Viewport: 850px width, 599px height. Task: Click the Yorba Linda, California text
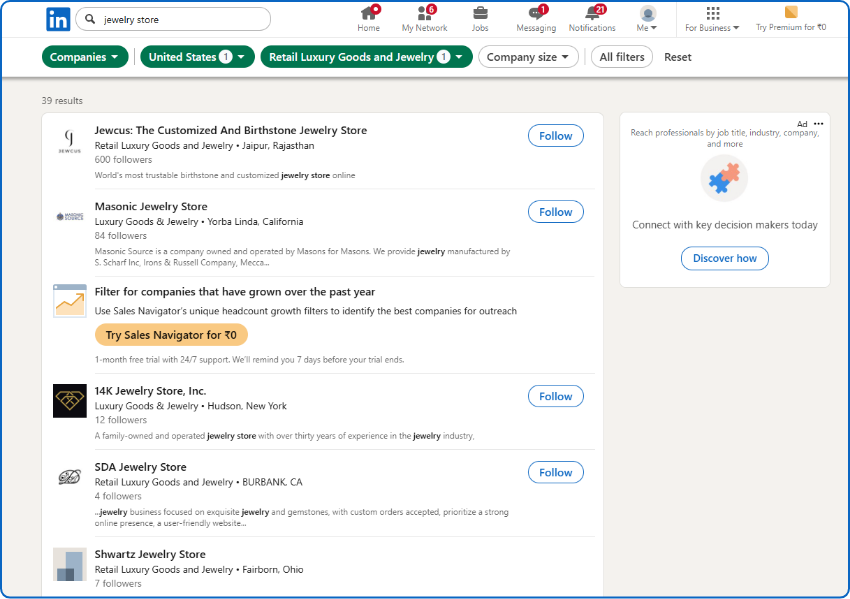point(255,222)
